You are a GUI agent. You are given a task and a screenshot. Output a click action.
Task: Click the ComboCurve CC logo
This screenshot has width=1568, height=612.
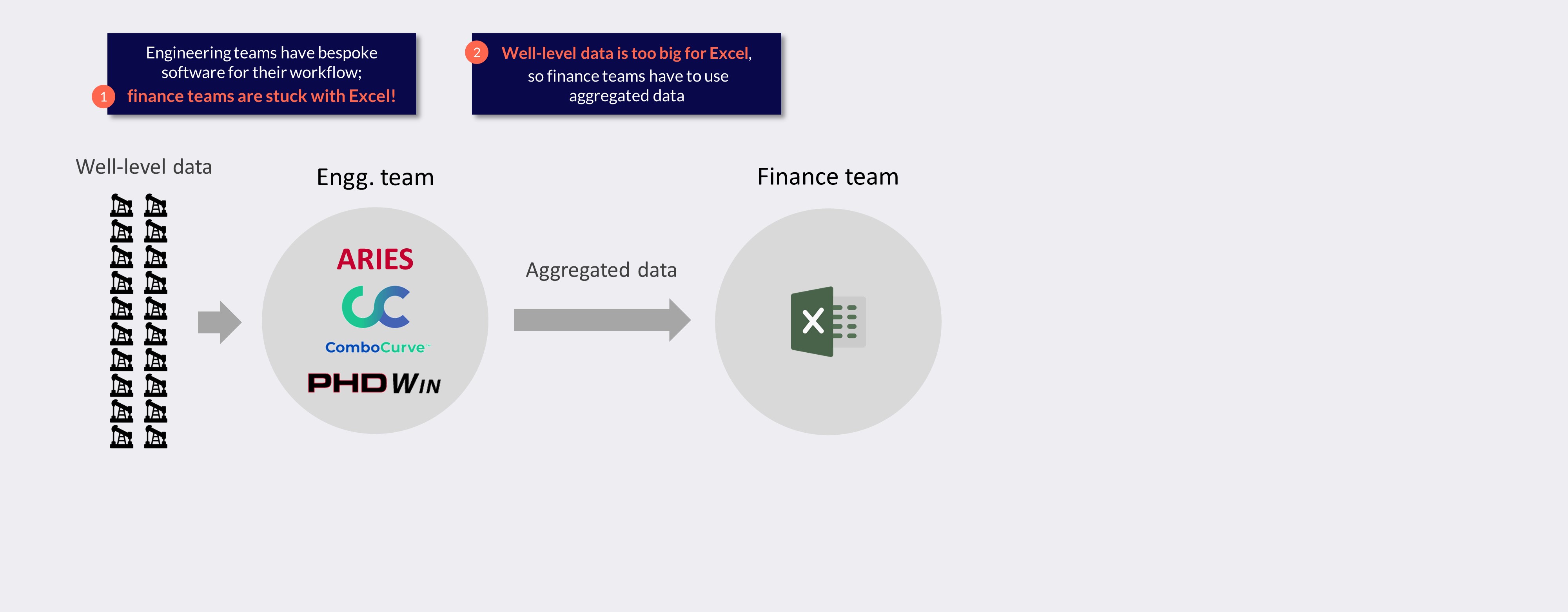(376, 306)
